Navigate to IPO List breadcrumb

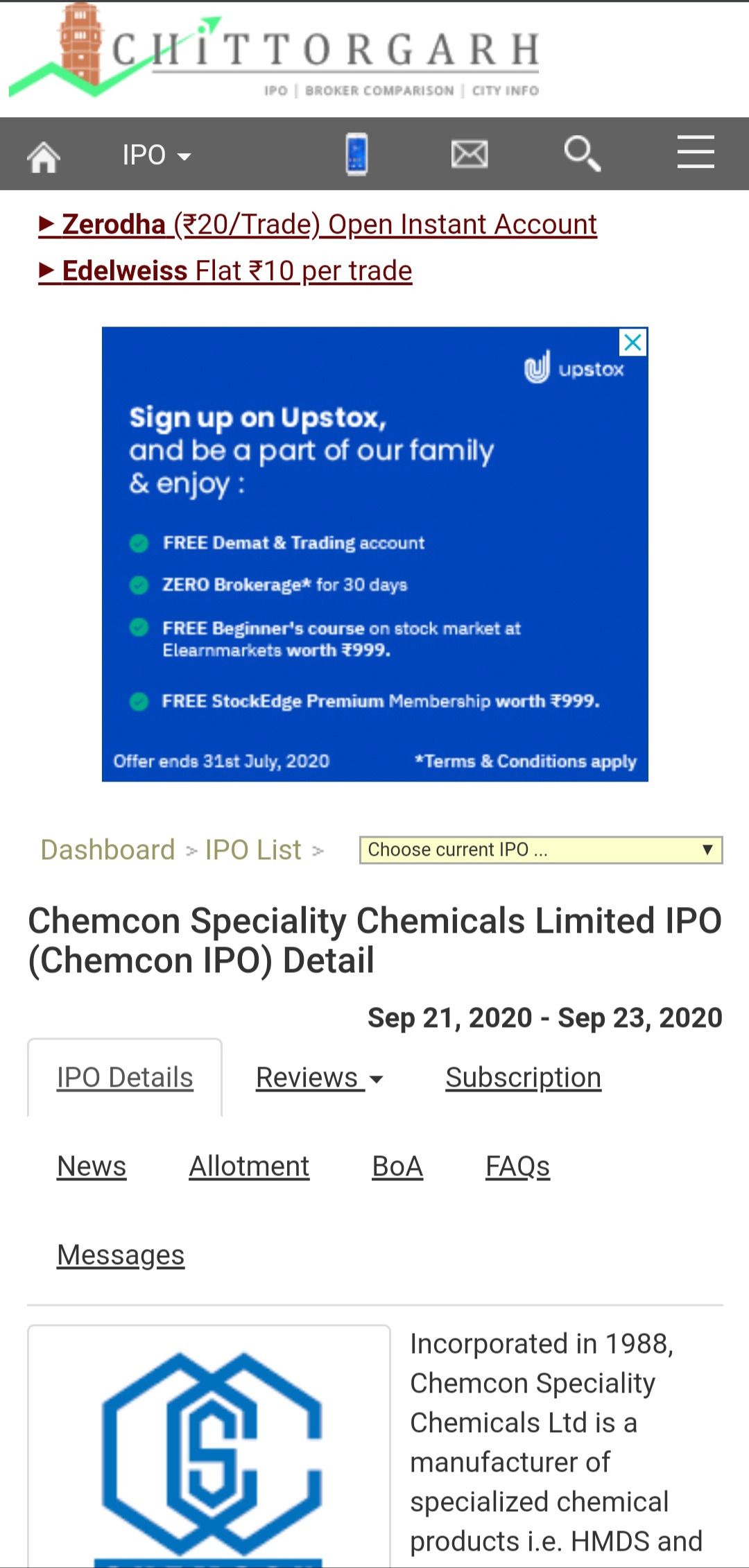pos(253,850)
